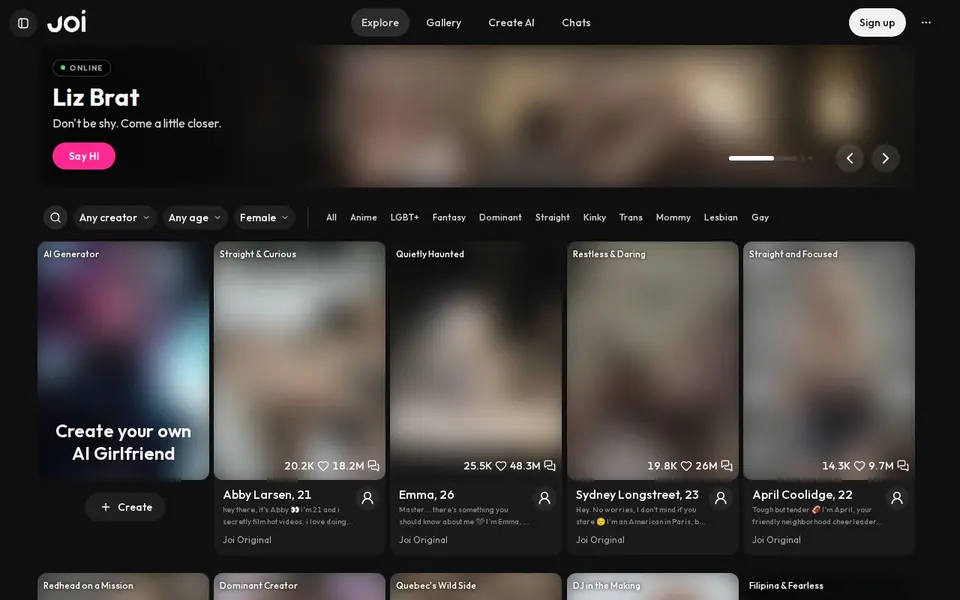
Task: Open the Dominant Creator card
Action: (x=299, y=587)
